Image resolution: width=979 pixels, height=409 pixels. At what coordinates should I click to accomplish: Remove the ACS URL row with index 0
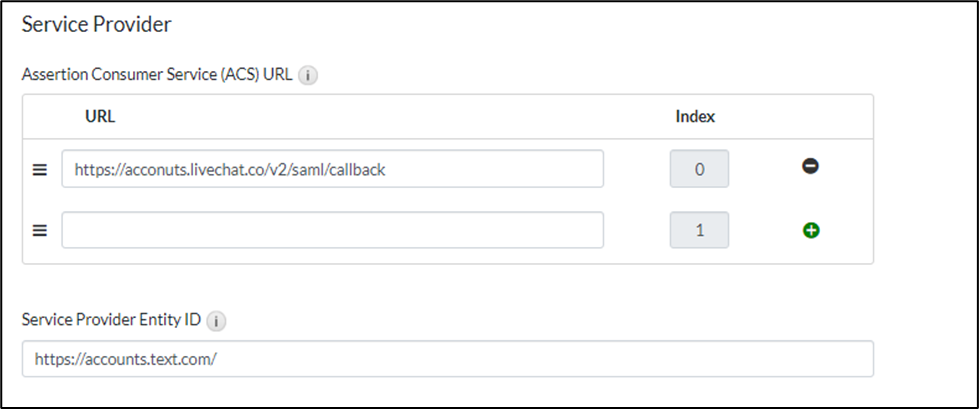click(811, 167)
